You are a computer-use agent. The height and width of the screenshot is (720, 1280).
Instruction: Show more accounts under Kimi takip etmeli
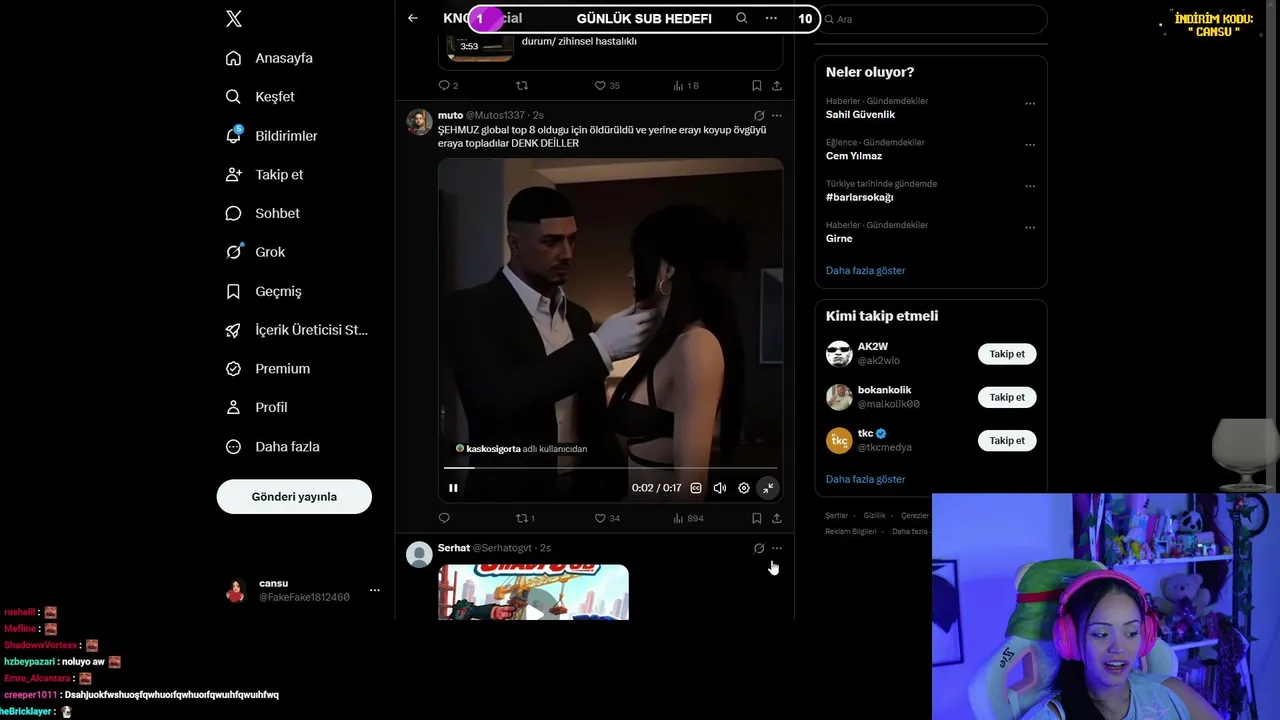pos(865,479)
